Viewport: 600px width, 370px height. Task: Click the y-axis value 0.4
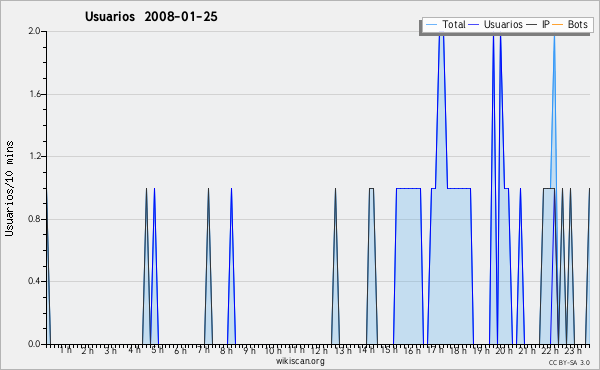tap(34, 281)
